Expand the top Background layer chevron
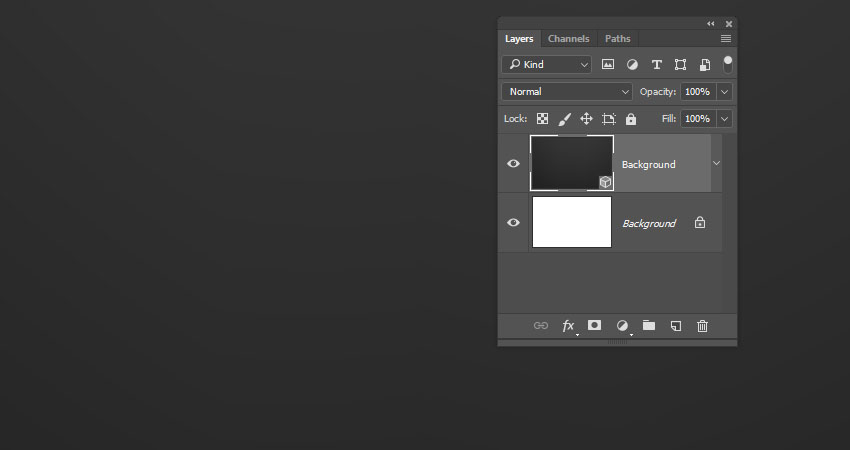 point(716,163)
